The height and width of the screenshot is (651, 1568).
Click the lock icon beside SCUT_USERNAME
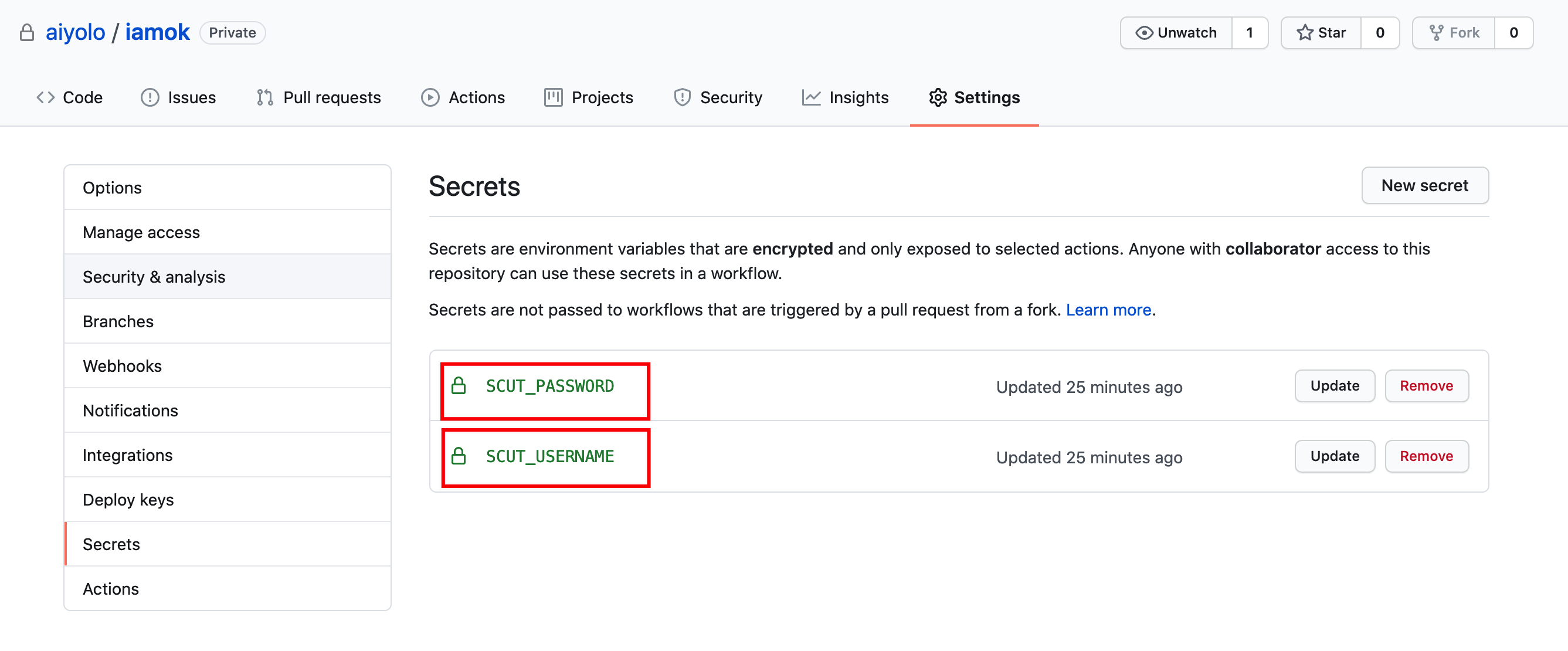[x=459, y=456]
